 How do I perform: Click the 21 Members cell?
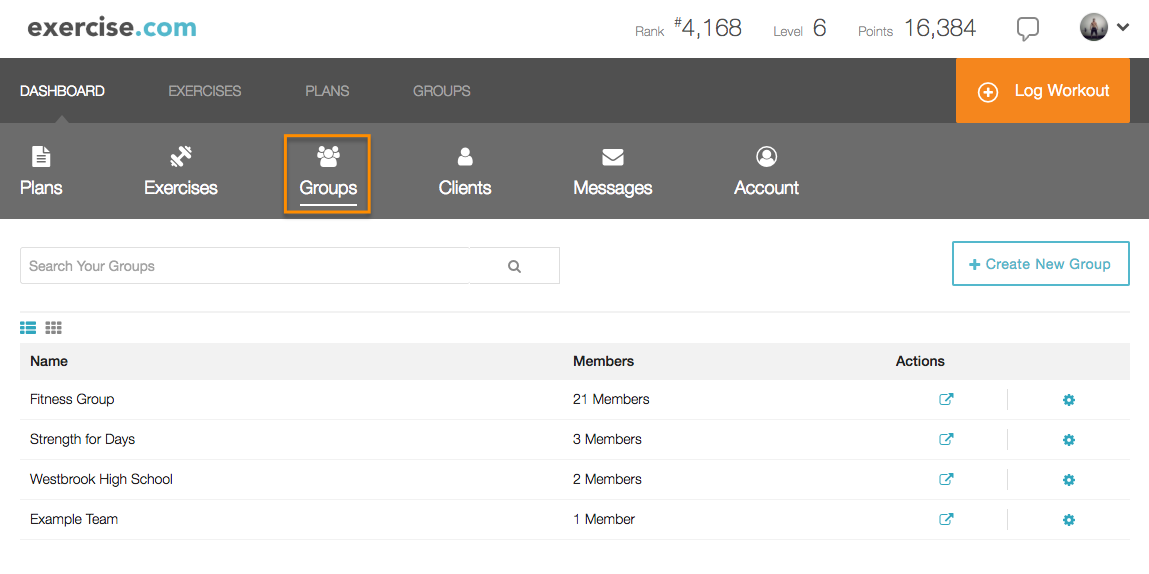(611, 400)
